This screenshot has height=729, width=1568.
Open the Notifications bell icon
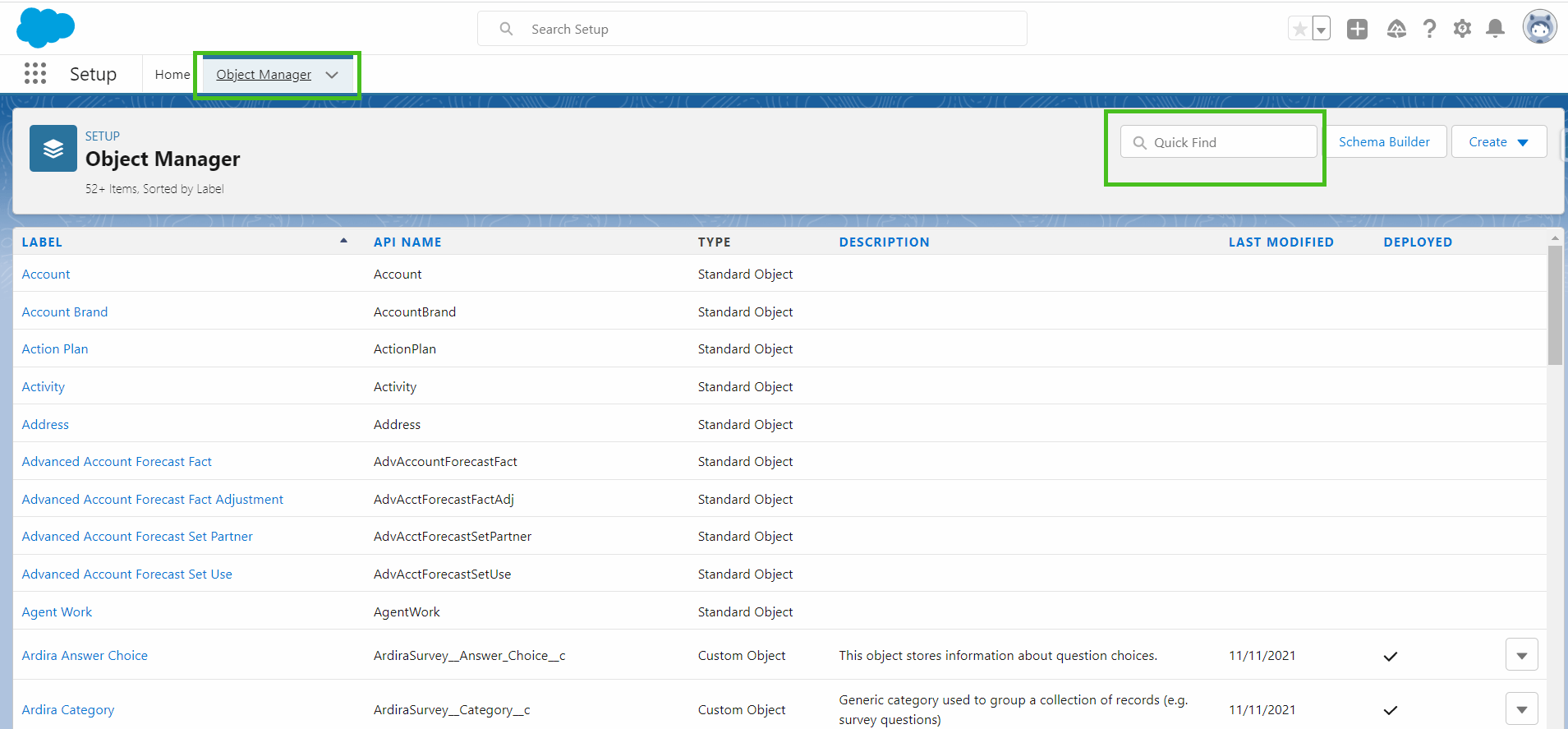coord(1496,30)
